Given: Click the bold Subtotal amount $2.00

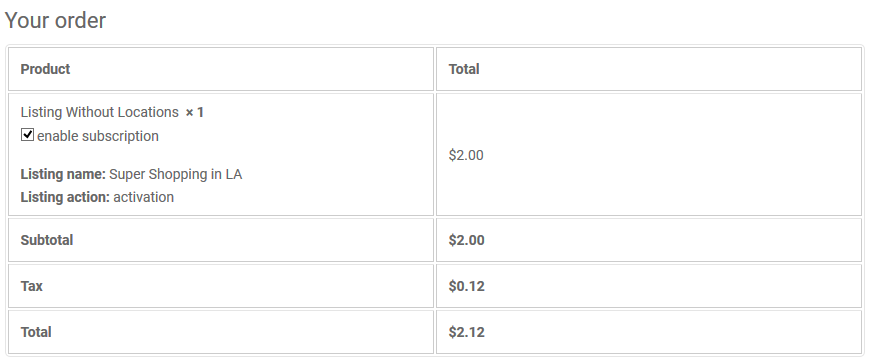Looking at the screenshot, I should coord(467,240).
